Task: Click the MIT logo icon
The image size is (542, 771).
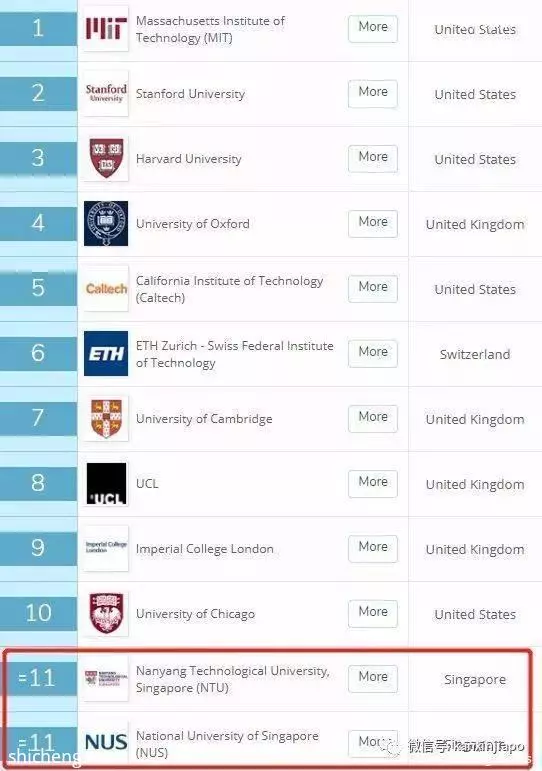Action: [x=106, y=29]
